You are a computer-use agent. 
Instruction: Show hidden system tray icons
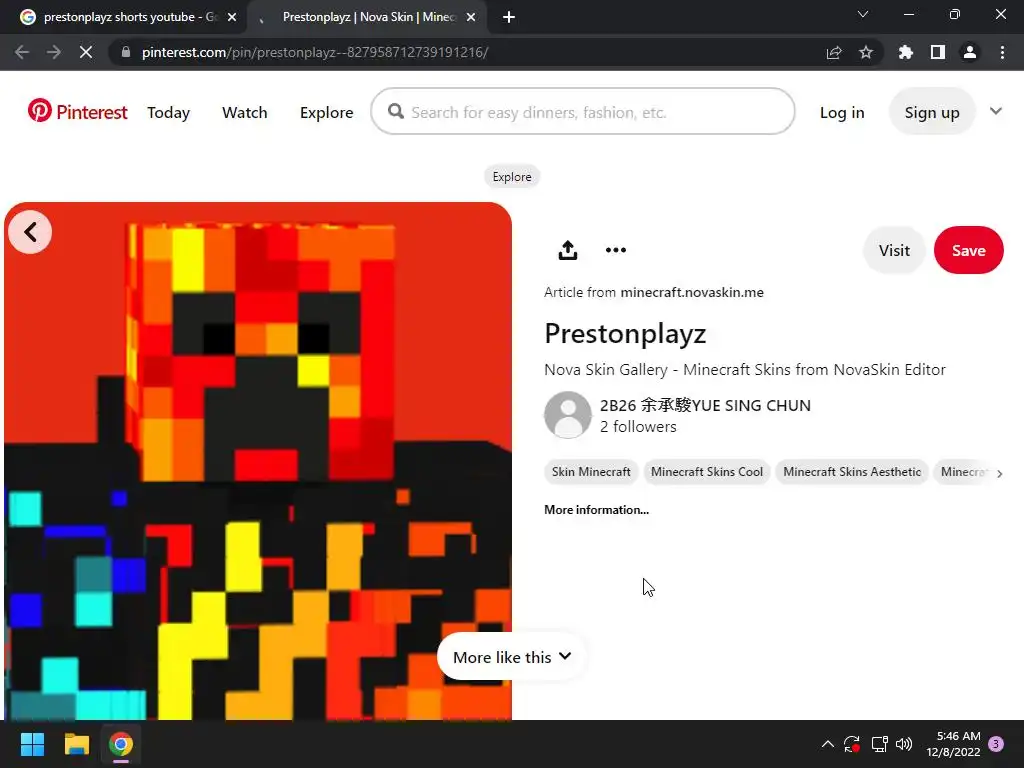click(827, 744)
